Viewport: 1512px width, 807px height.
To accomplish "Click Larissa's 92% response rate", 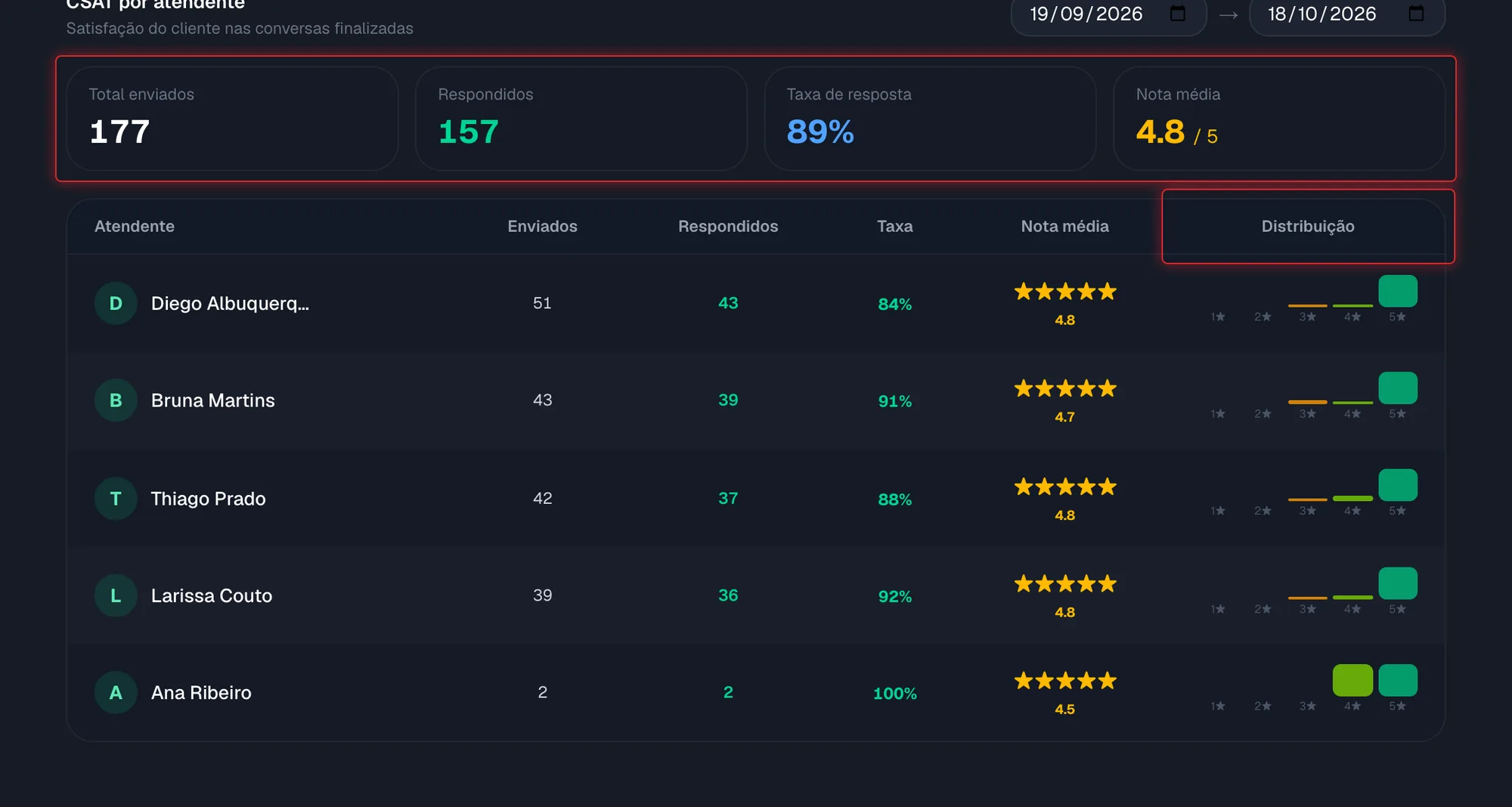I will pyautogui.click(x=895, y=596).
